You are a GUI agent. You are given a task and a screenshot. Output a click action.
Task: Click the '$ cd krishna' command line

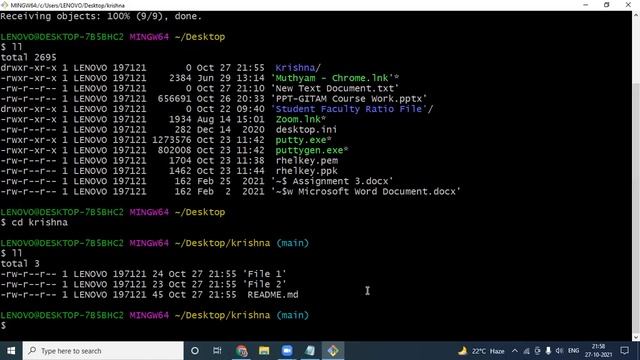click(34, 222)
